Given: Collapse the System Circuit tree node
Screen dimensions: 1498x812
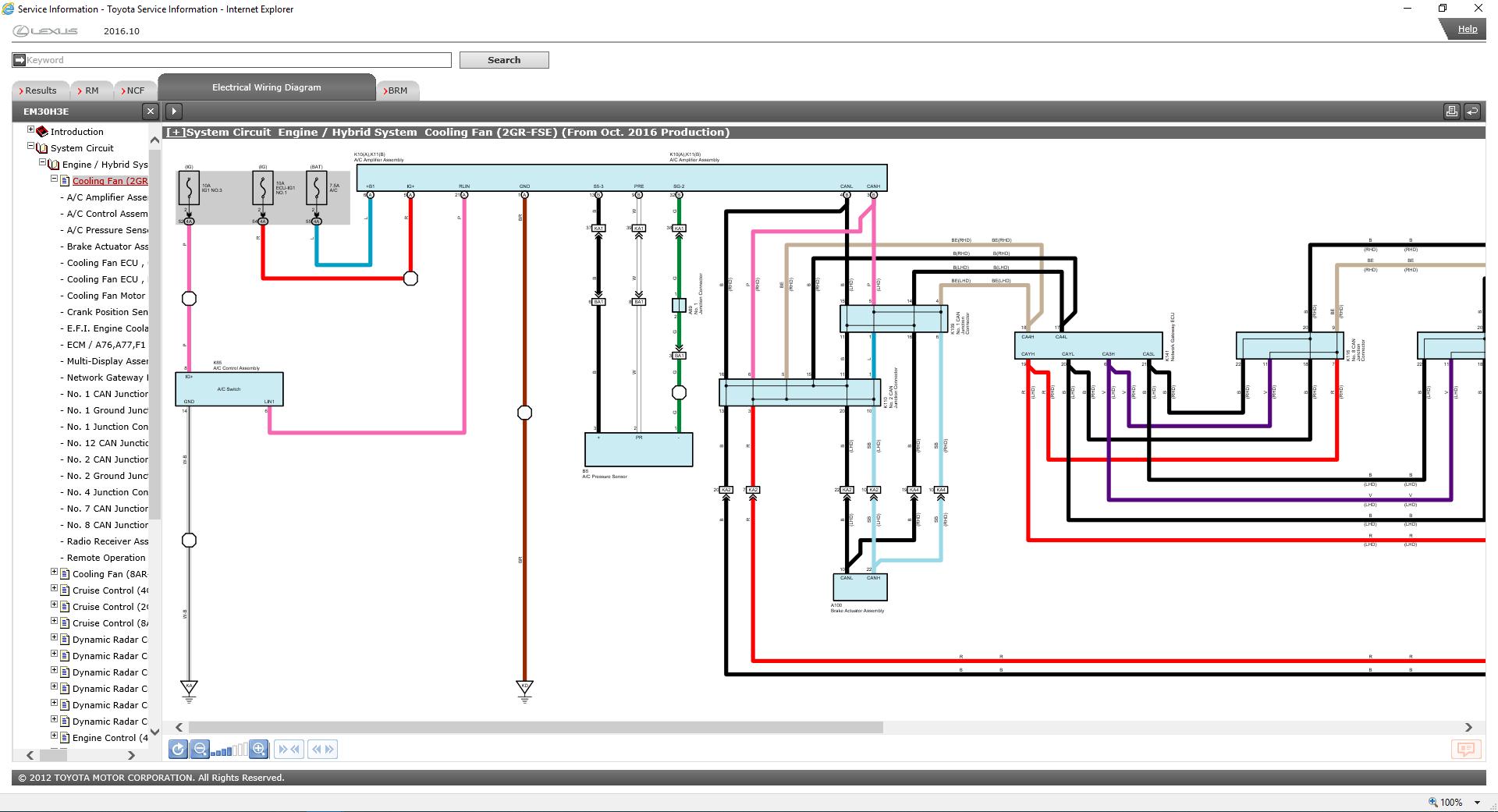Looking at the screenshot, I should point(31,146).
